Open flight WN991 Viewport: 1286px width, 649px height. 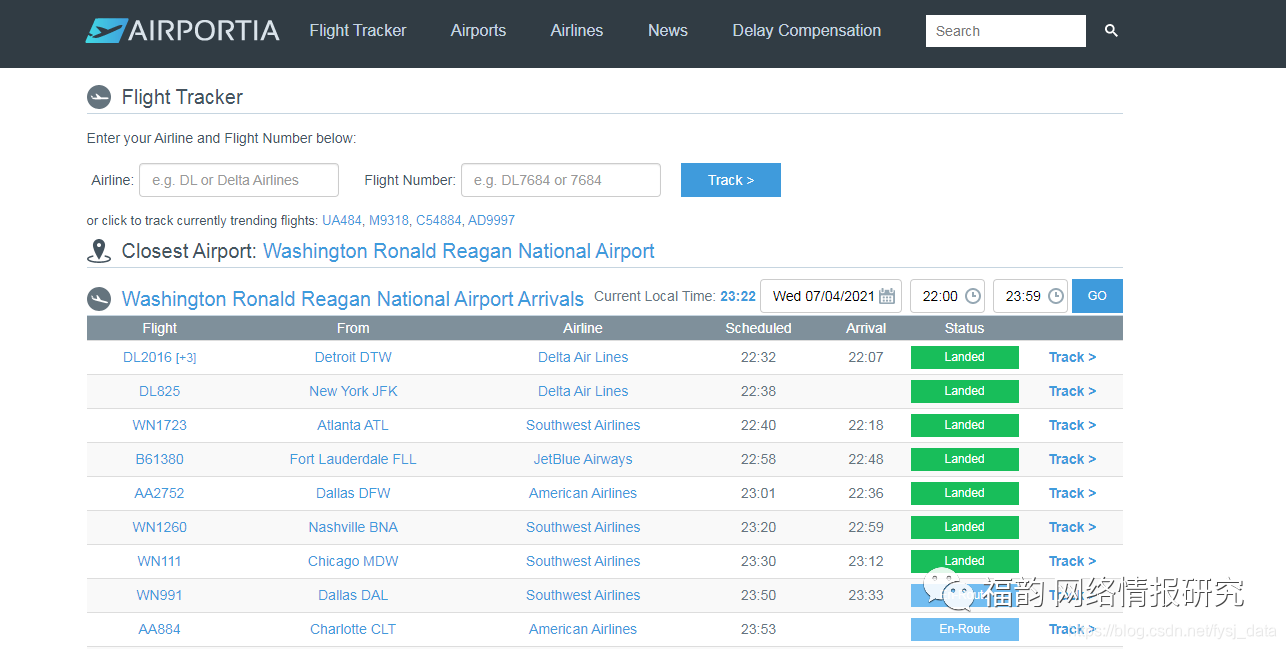click(x=160, y=595)
